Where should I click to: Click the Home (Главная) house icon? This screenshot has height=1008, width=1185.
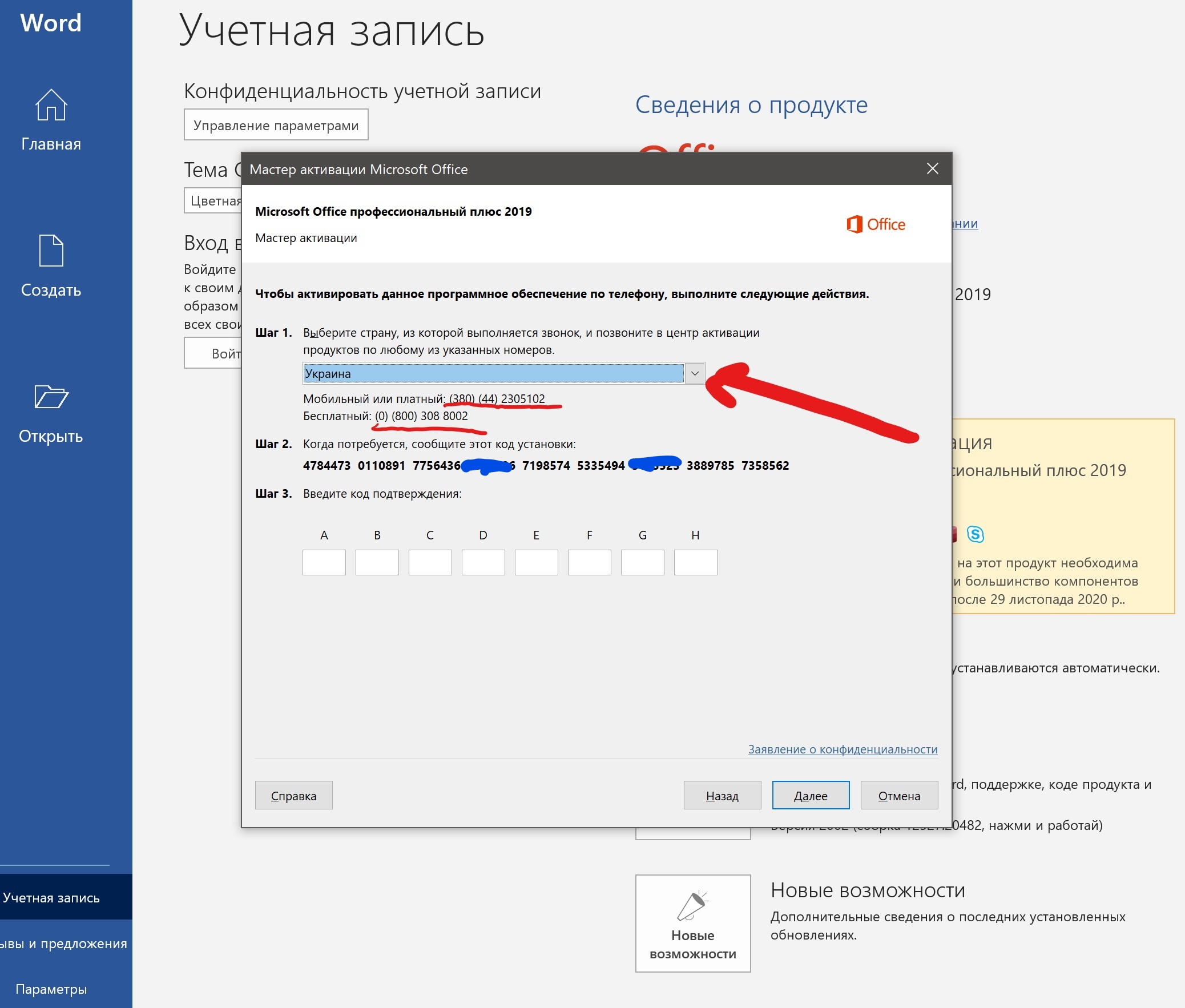tap(51, 105)
